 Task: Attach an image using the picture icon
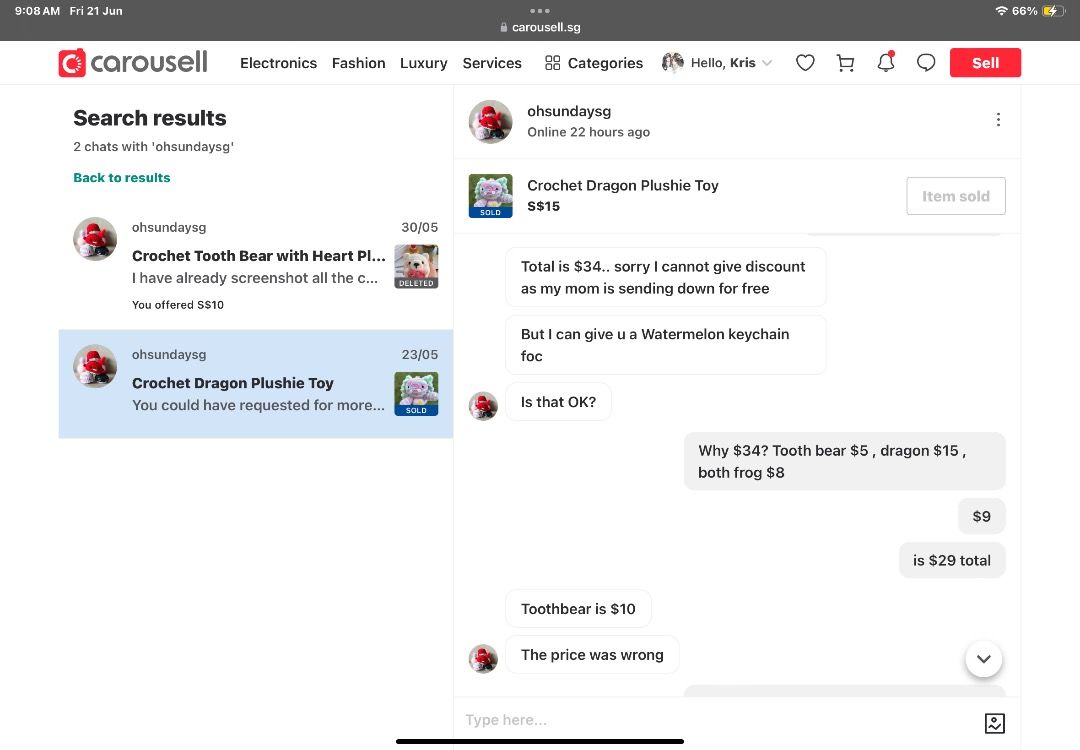(995, 722)
